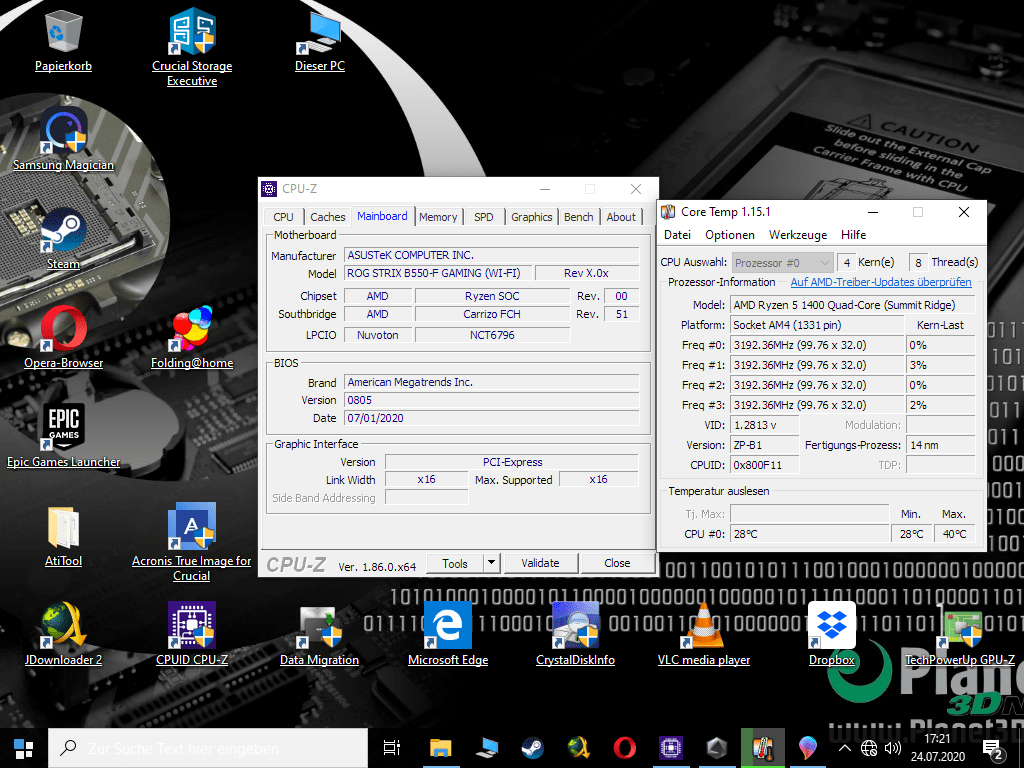This screenshot has width=1024, height=768.
Task: Launch Steam from the desktop icon
Action: [x=63, y=240]
